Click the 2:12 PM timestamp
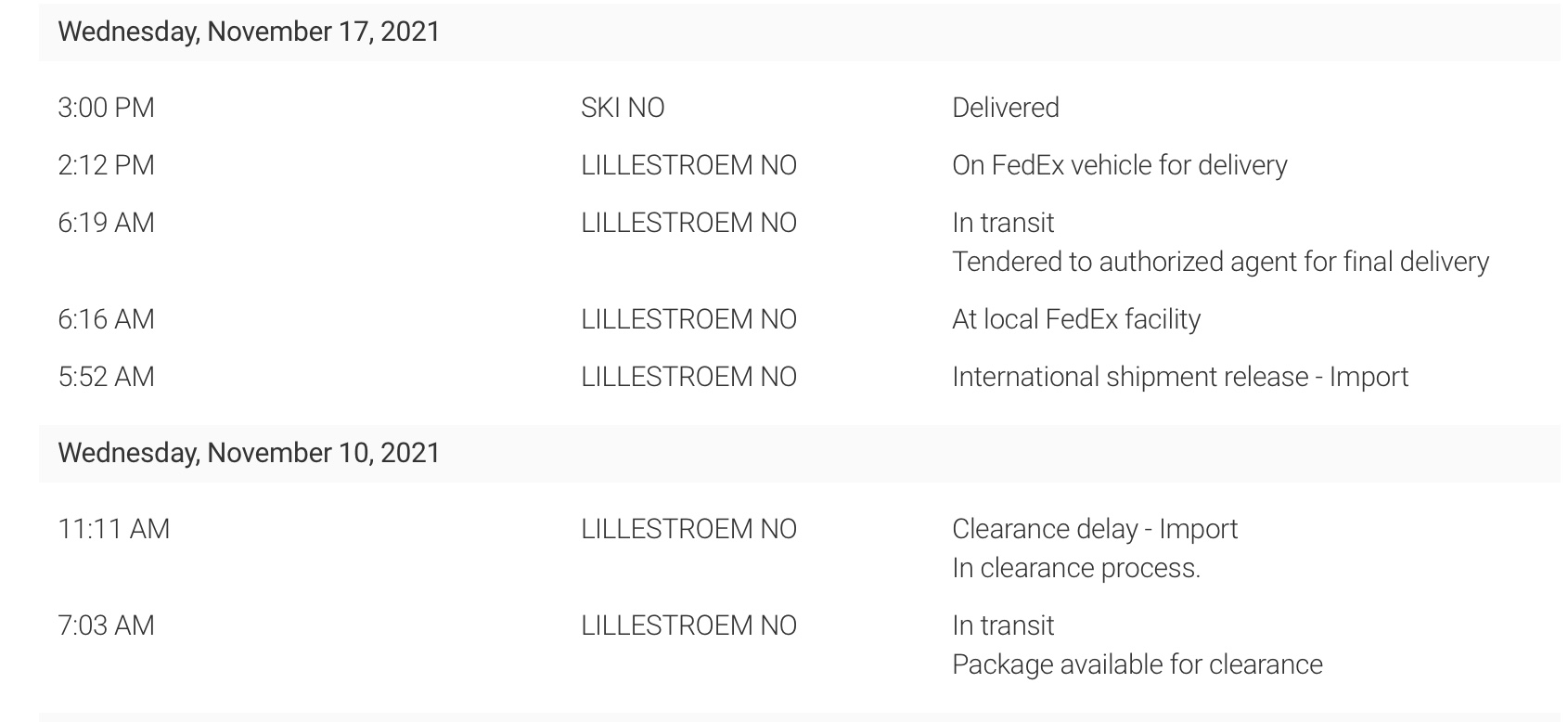The image size is (1568, 722). point(106,165)
